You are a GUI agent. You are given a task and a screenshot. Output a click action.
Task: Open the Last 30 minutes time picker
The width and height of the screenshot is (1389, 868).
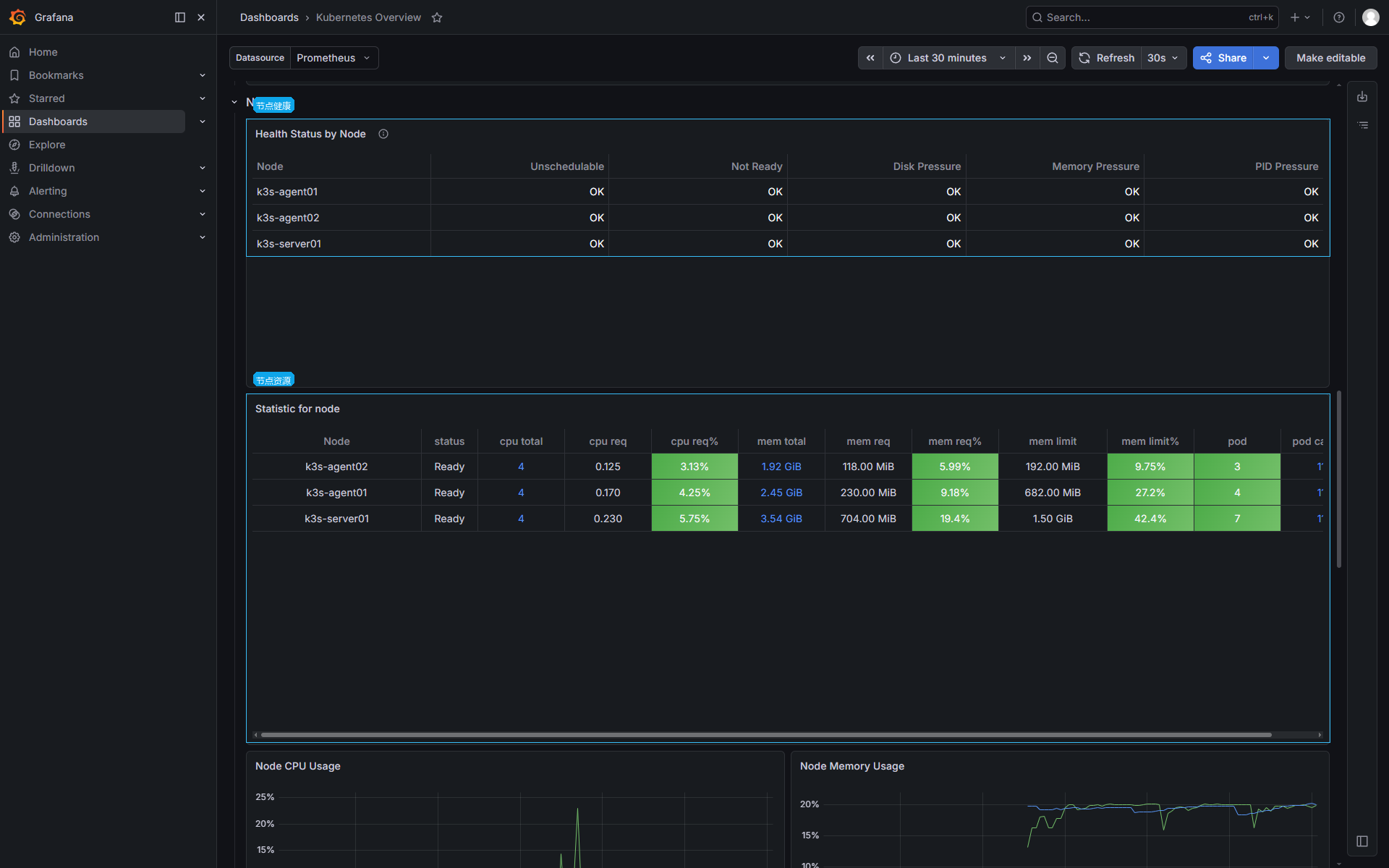948,58
